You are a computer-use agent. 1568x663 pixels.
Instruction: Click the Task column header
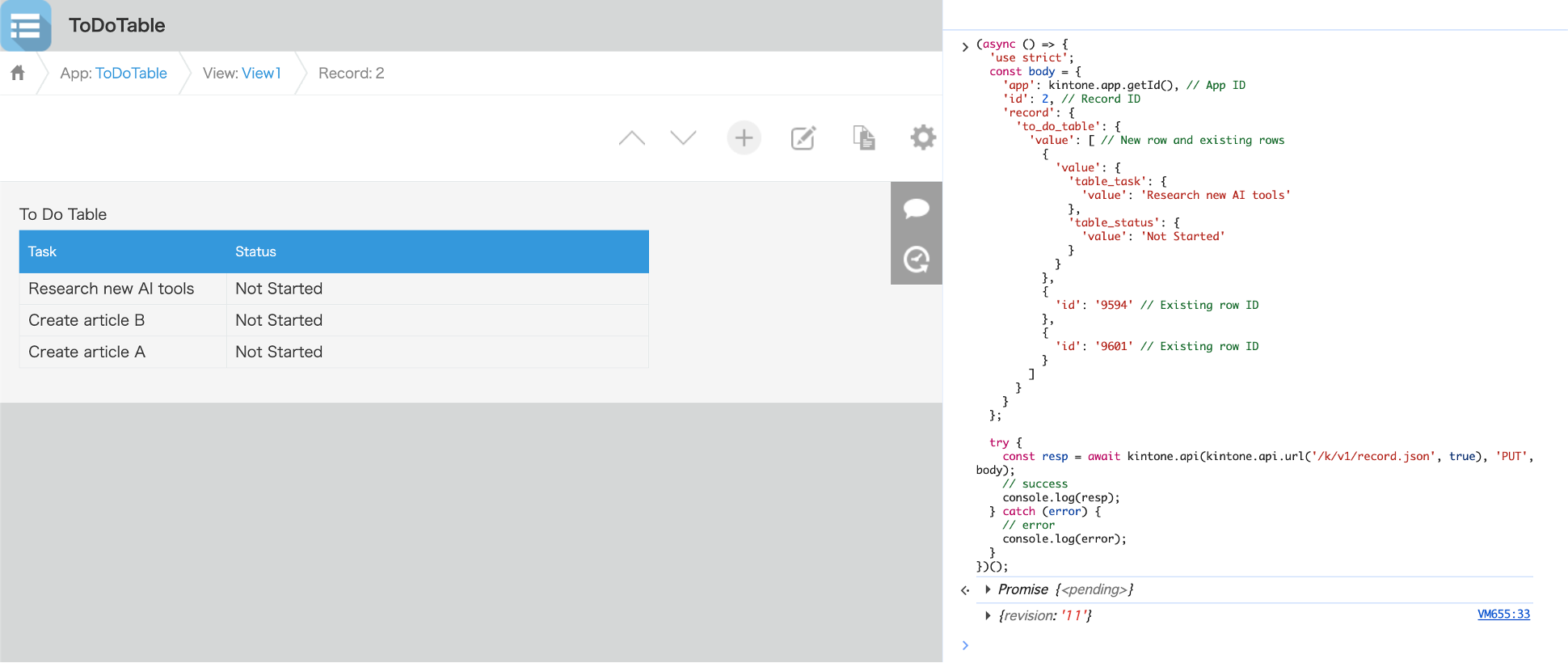point(123,252)
